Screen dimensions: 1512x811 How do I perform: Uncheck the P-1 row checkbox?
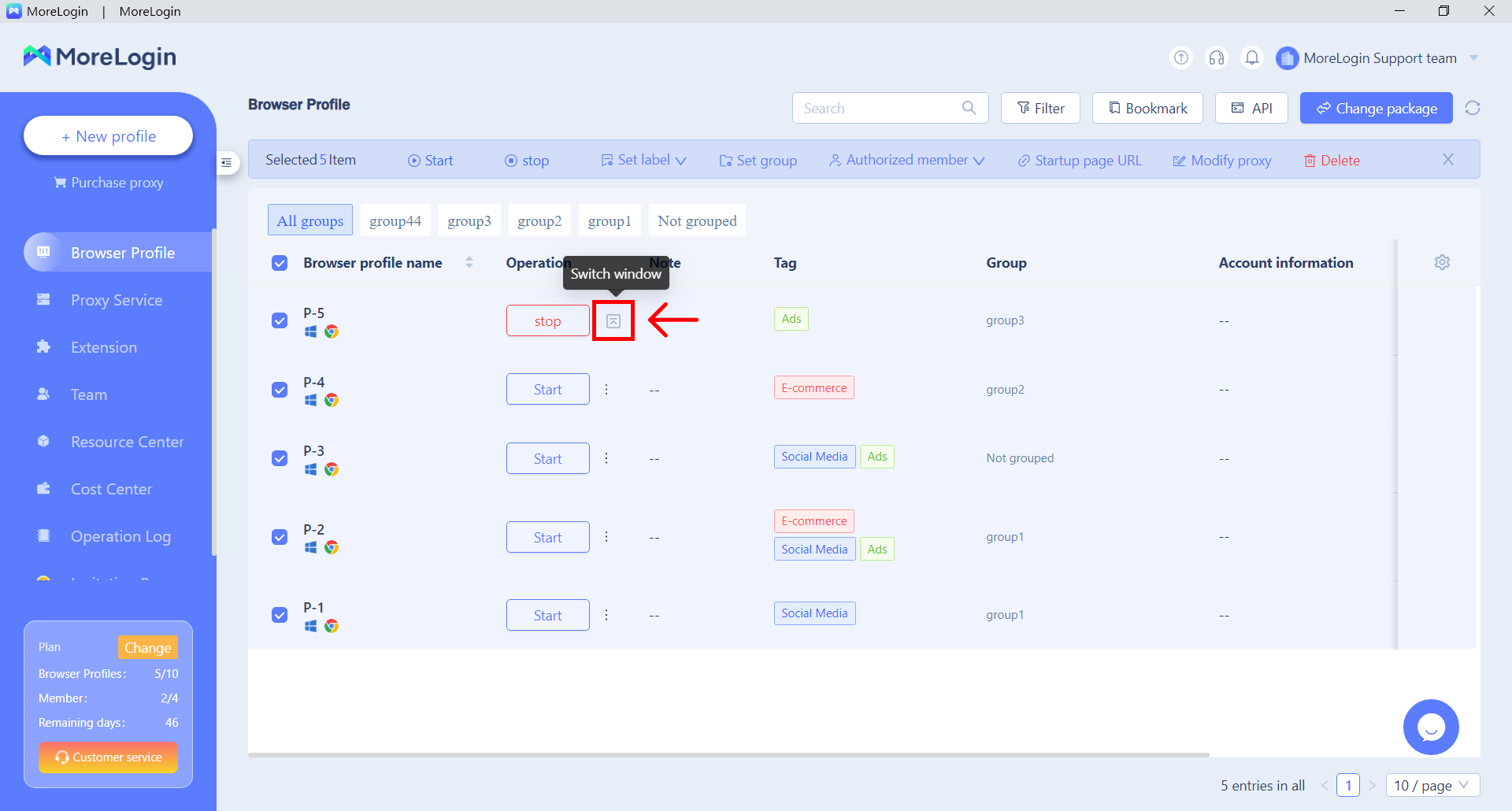coord(280,615)
